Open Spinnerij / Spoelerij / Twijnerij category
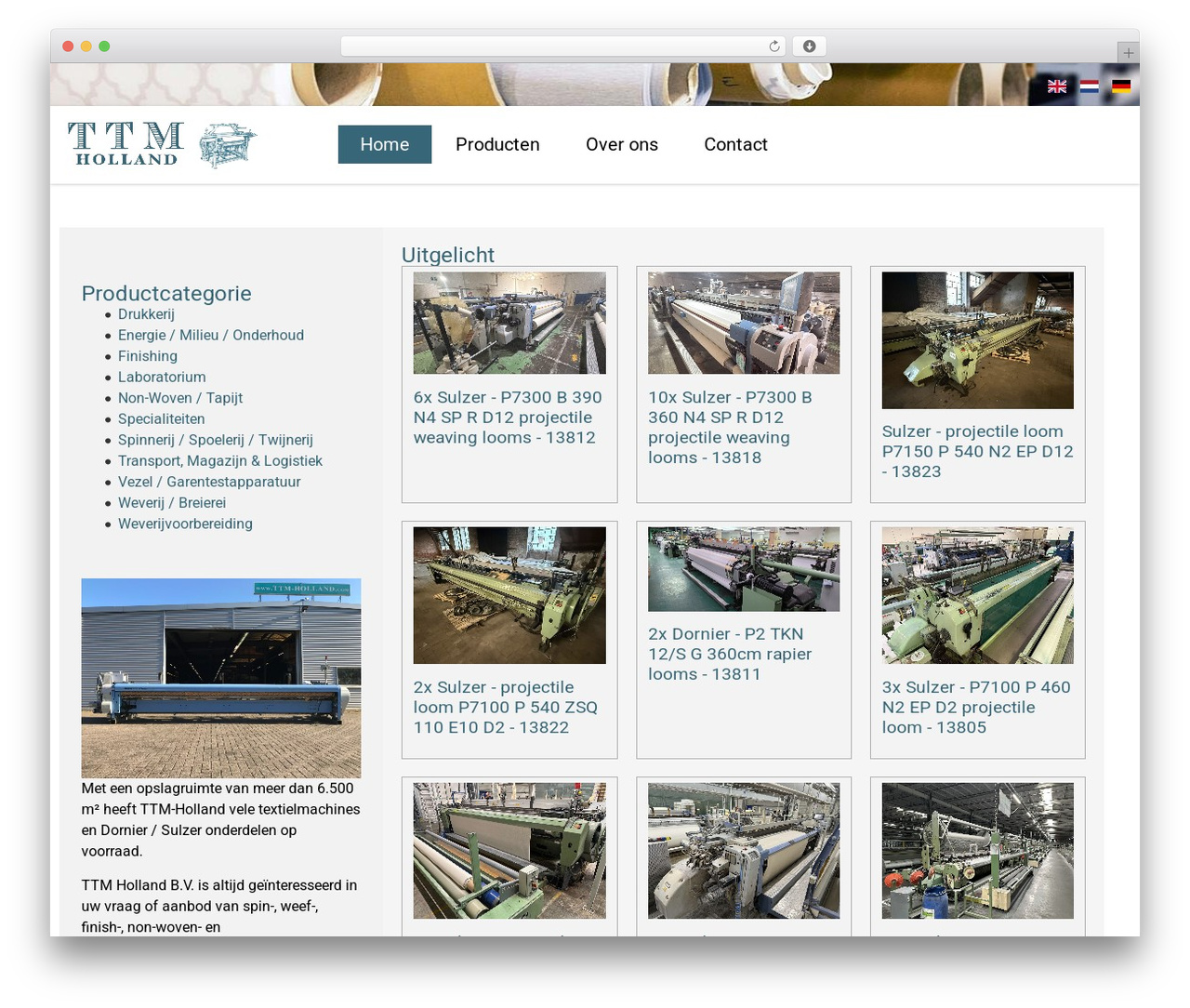Viewport: 1190px width, 1008px height. click(216, 440)
